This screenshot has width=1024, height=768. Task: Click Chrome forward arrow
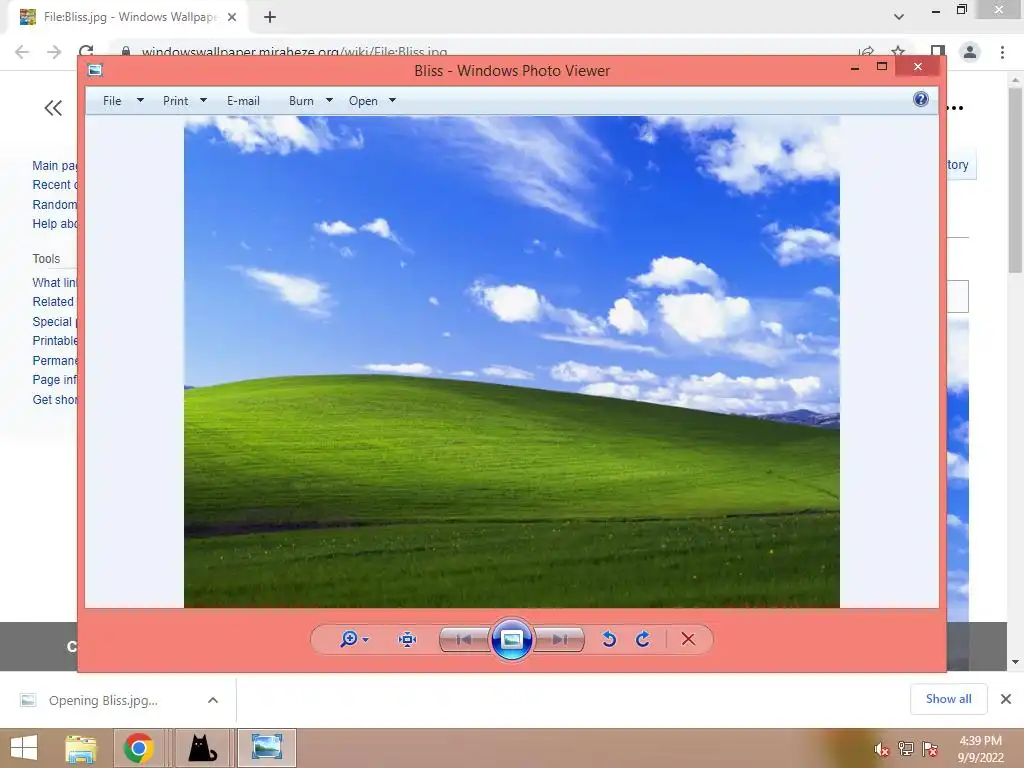[x=54, y=52]
